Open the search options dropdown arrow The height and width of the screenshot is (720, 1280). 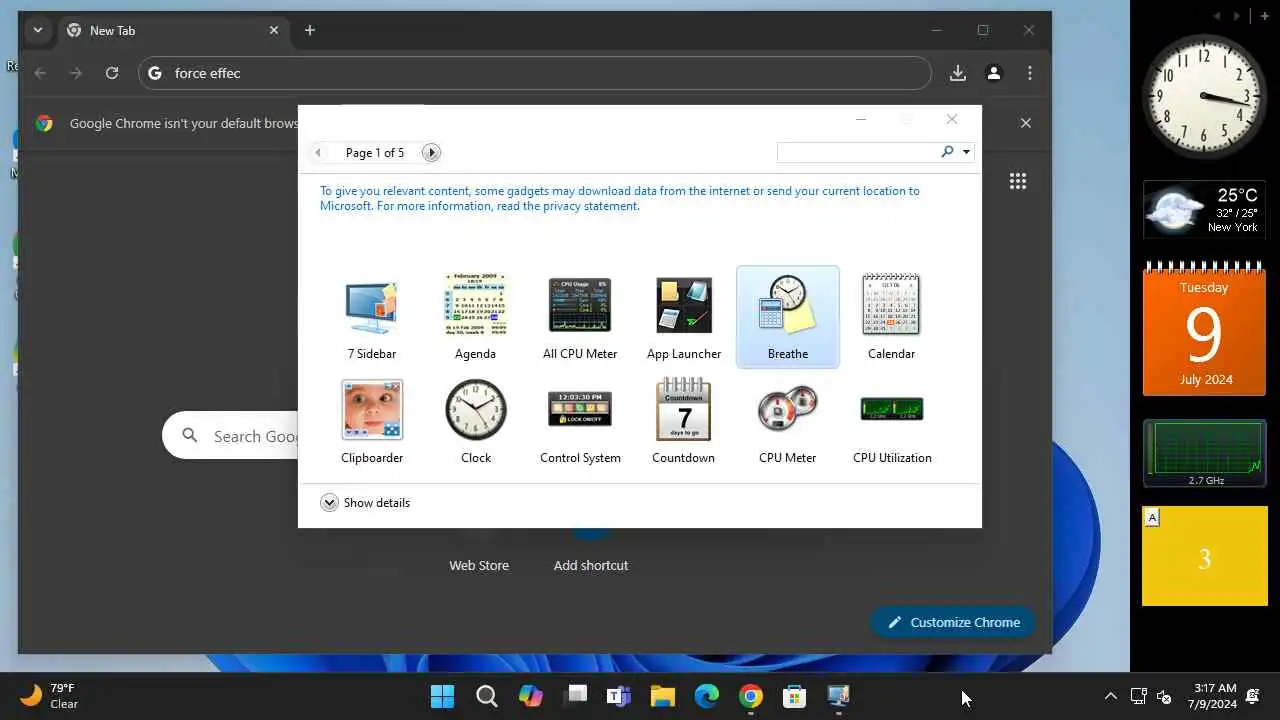click(966, 152)
